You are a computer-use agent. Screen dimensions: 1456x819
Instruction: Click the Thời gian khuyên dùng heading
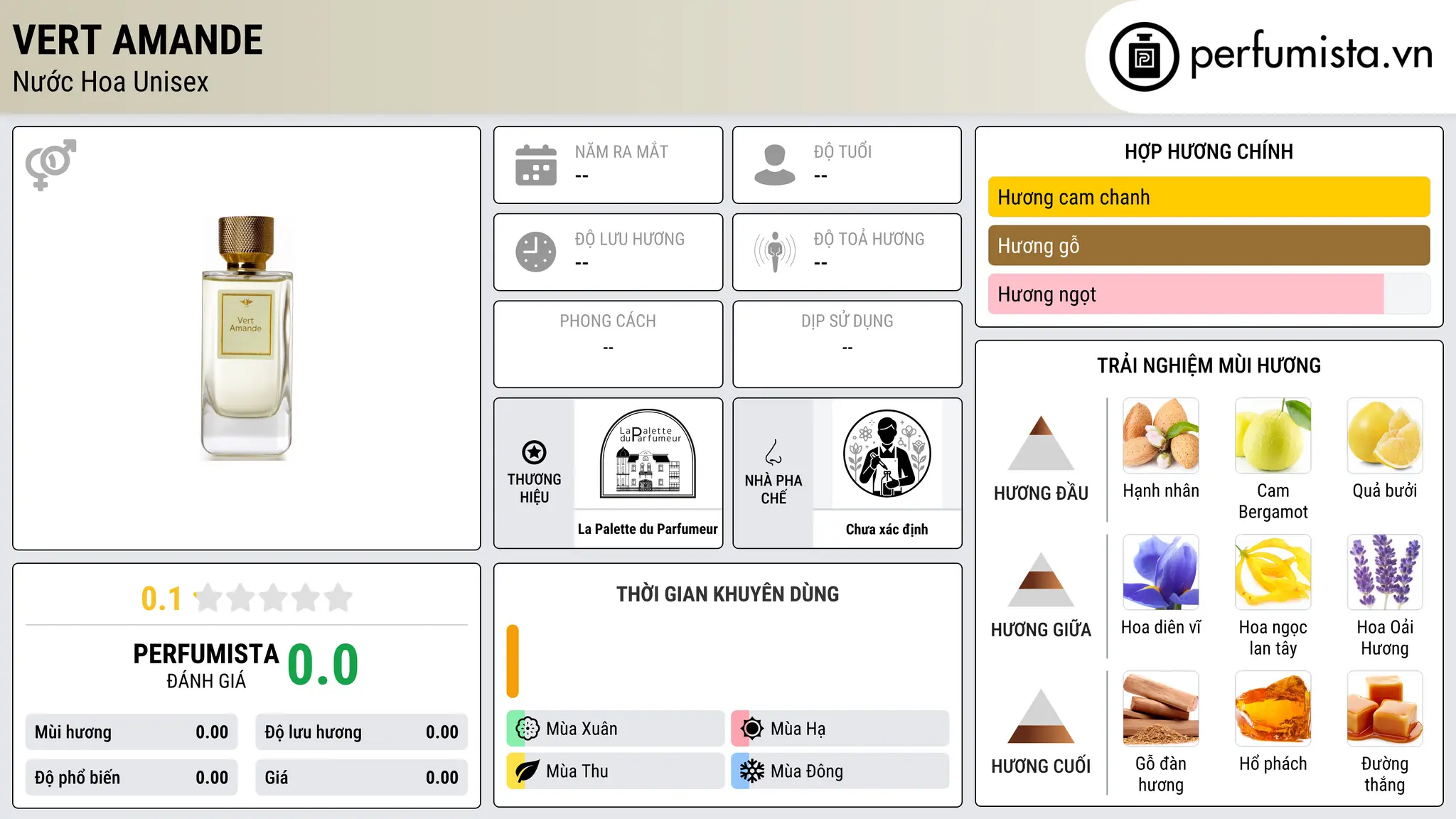728,594
